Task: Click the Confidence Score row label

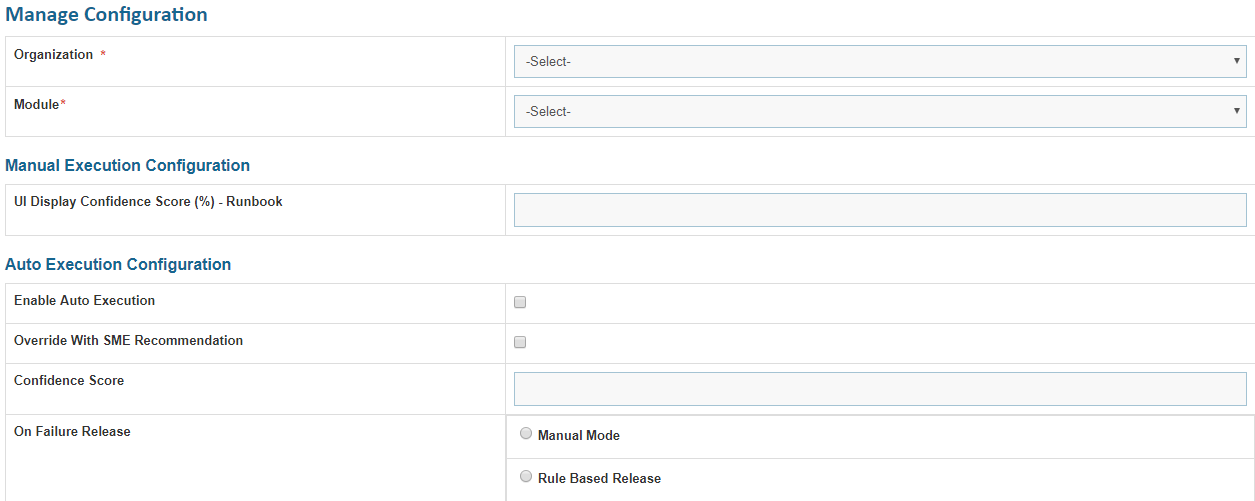Action: [x=69, y=381]
